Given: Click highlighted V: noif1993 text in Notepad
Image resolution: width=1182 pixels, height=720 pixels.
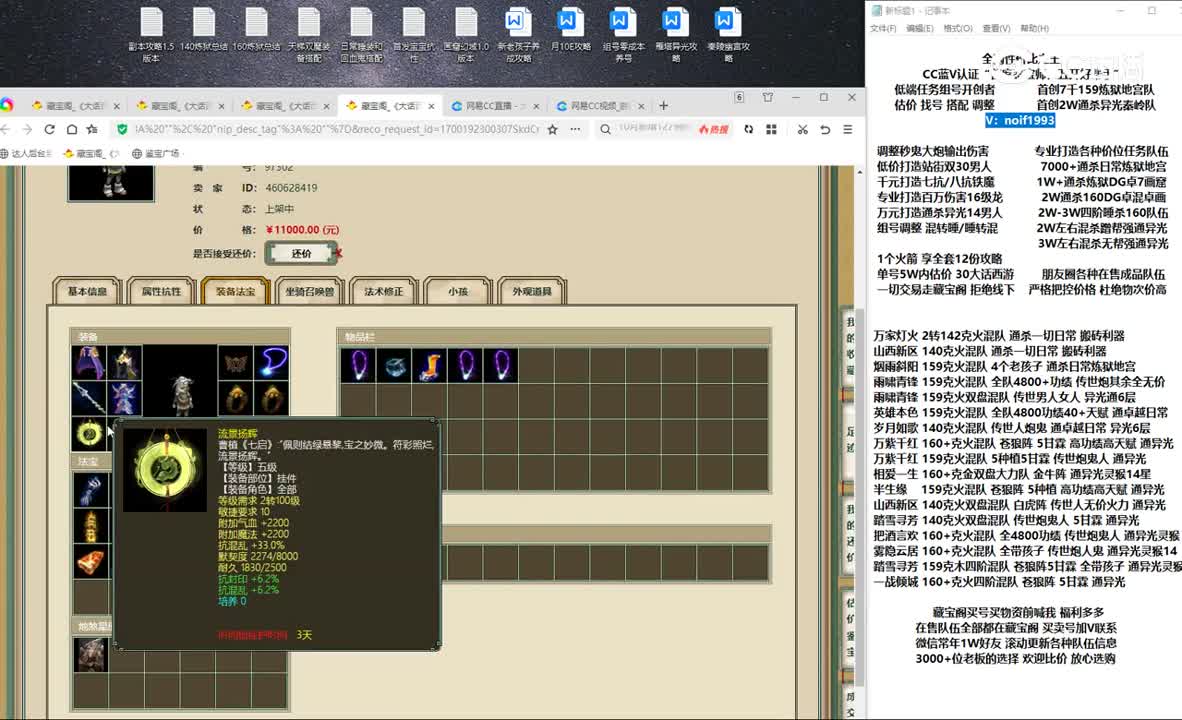Looking at the screenshot, I should 1020,121.
